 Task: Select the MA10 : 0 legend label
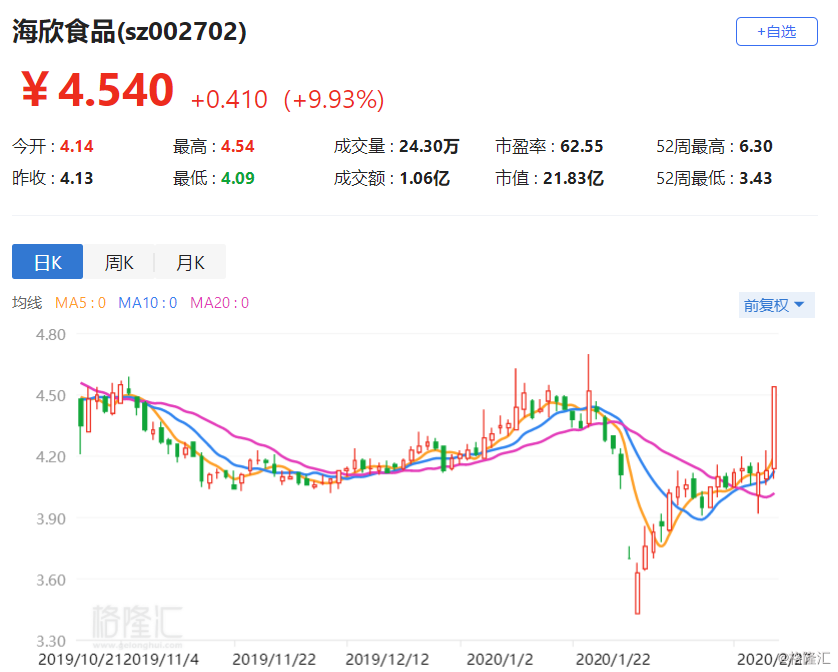pyautogui.click(x=148, y=303)
